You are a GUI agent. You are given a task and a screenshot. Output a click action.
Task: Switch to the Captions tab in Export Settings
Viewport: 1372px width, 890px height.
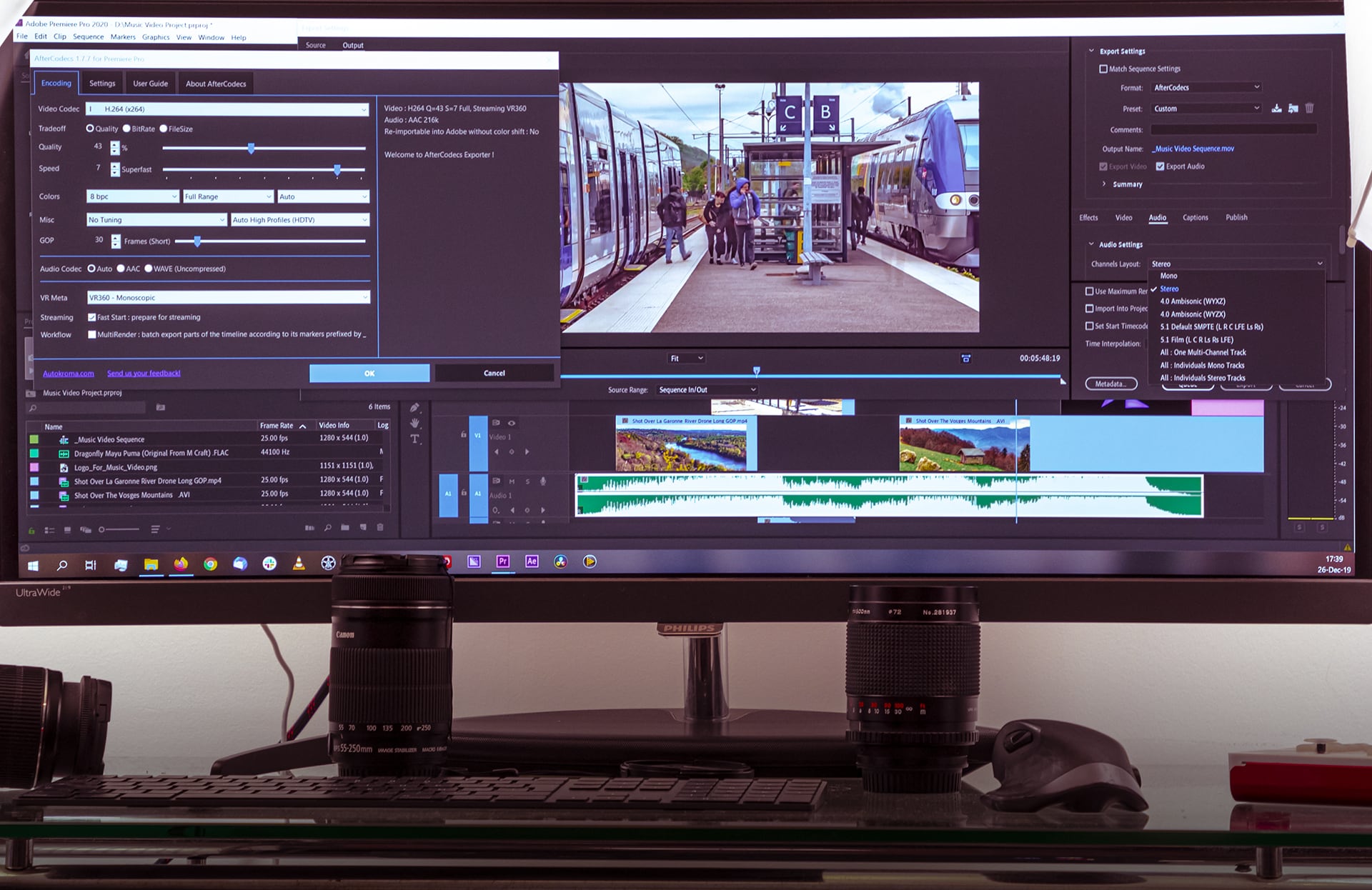click(x=1195, y=217)
